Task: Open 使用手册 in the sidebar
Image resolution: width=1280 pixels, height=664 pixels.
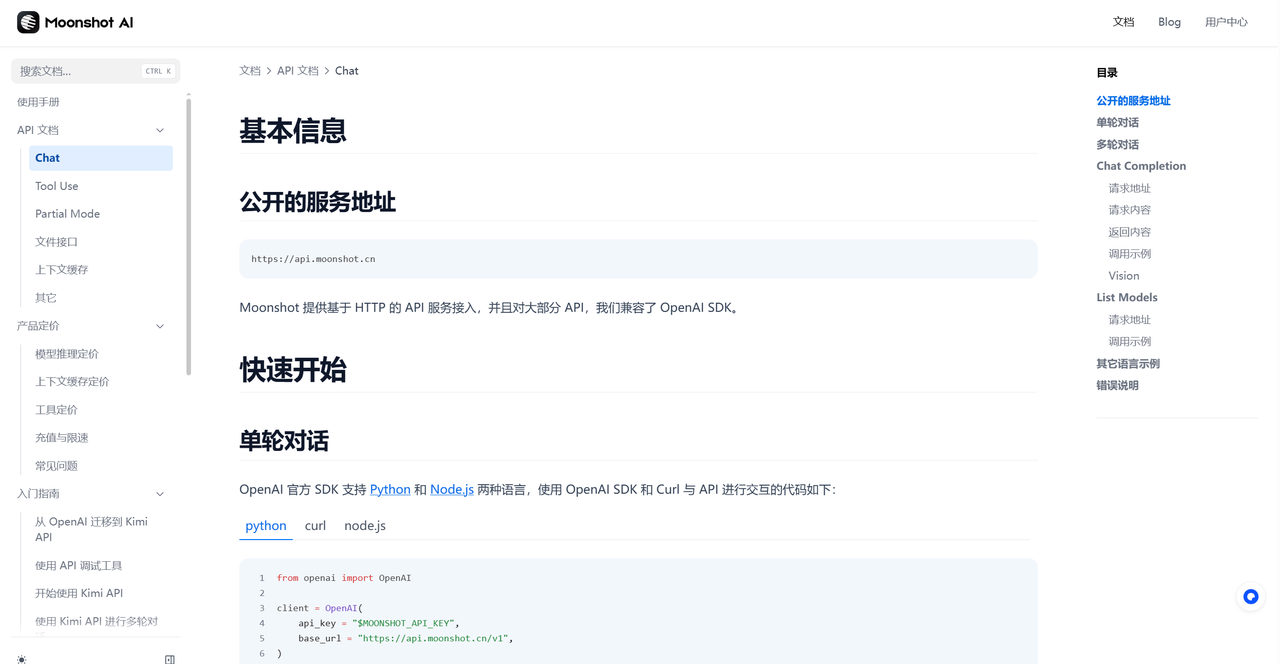Action: [38, 102]
